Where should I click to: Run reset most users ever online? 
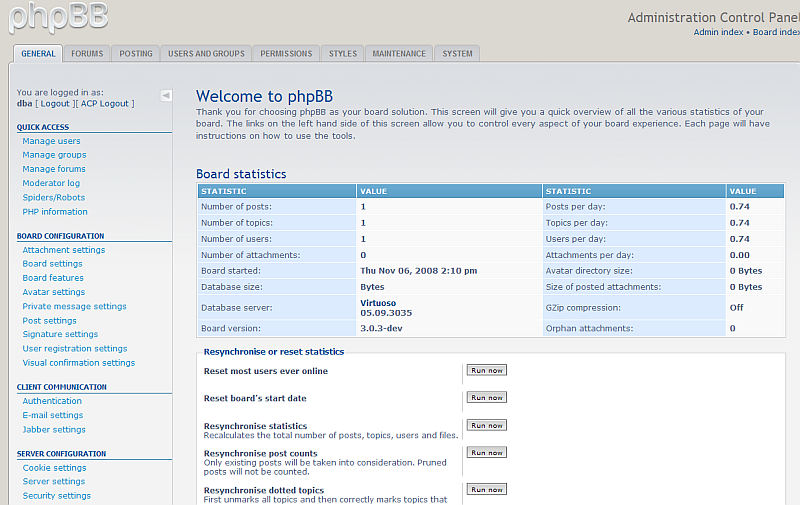pos(487,370)
